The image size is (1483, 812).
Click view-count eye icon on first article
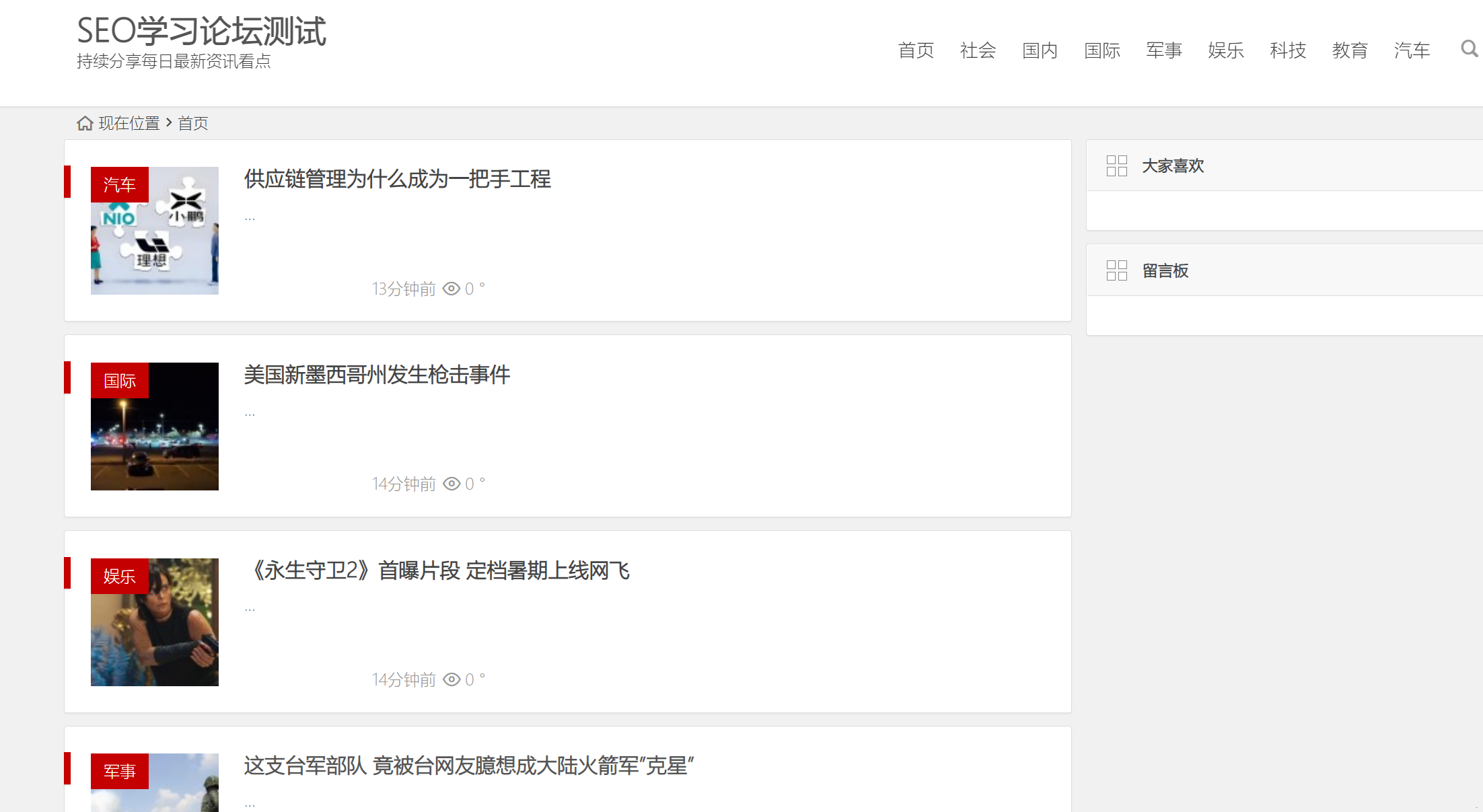tap(451, 289)
